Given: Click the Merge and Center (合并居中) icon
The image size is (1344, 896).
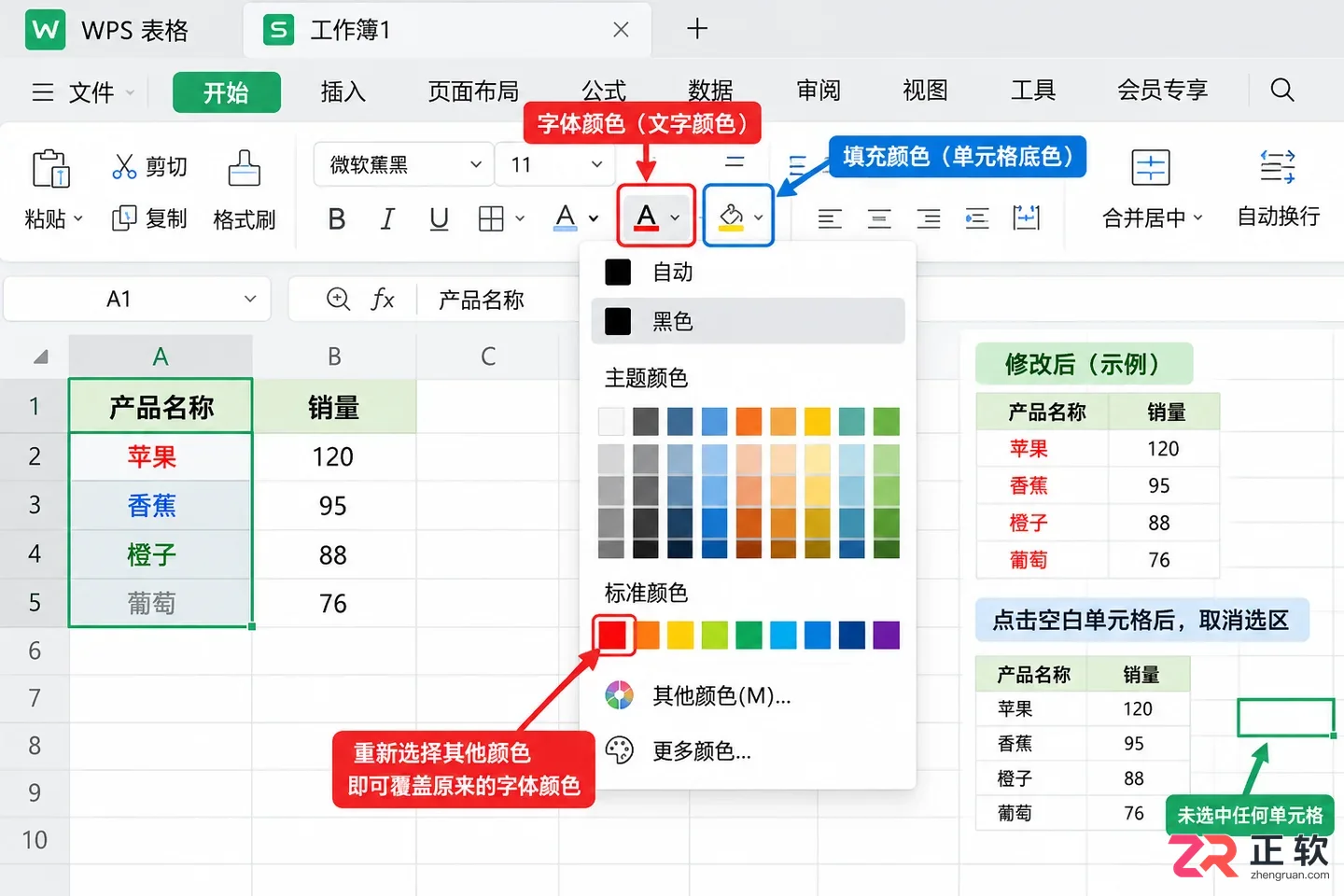Looking at the screenshot, I should point(1150,168).
